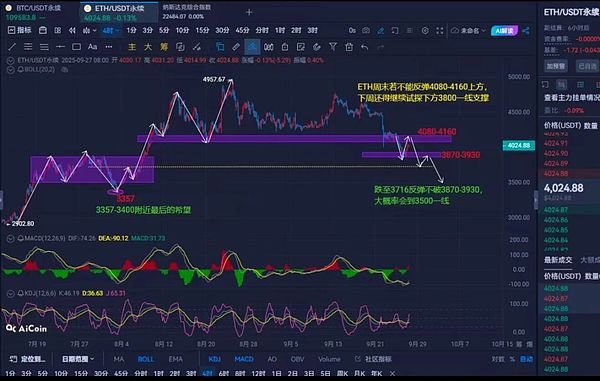The height and width of the screenshot is (381, 600).
Task: Toggle the MA indicator at bottom bar
Action: click(x=119, y=359)
